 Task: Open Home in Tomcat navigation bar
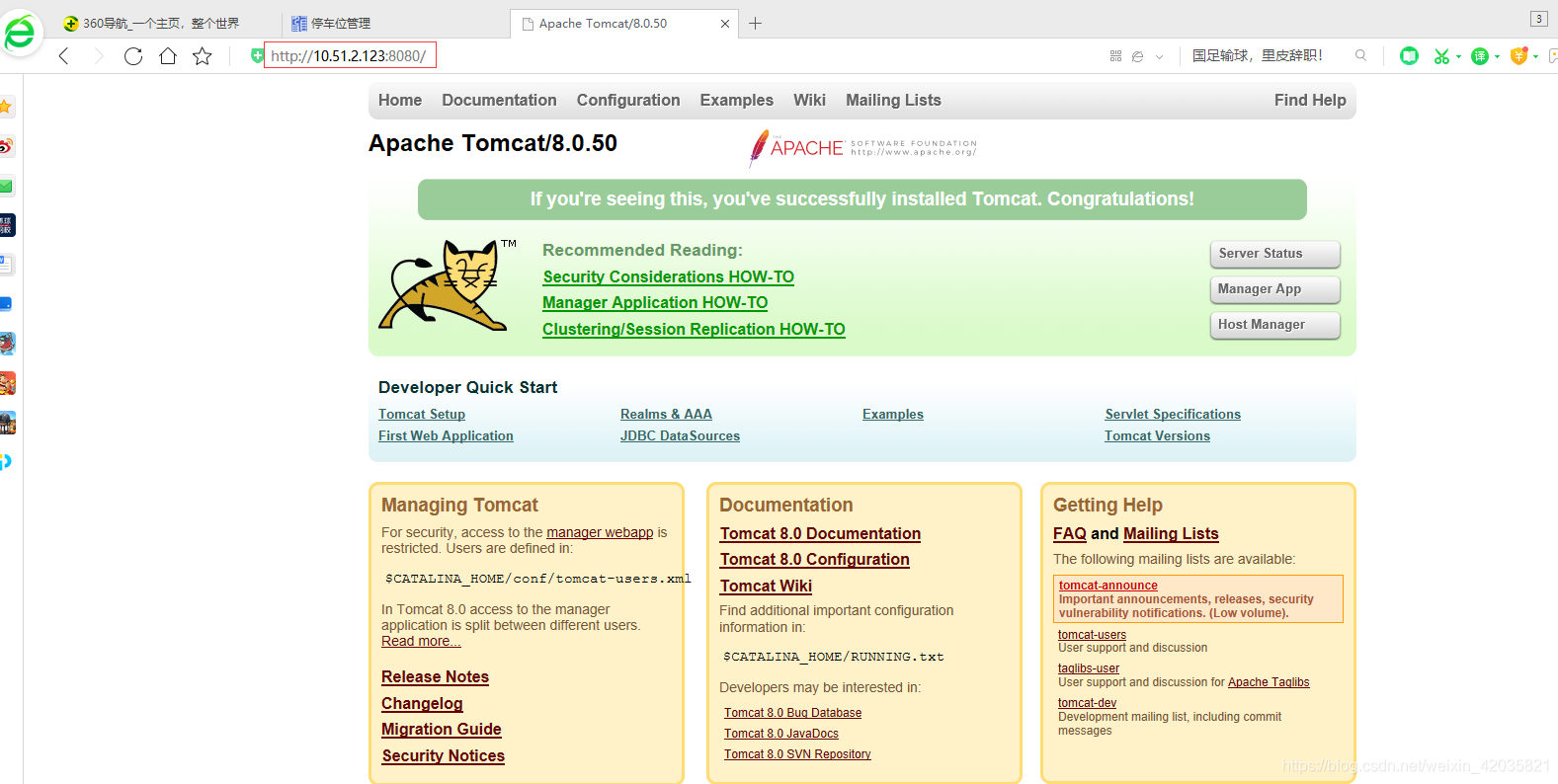pyautogui.click(x=400, y=100)
